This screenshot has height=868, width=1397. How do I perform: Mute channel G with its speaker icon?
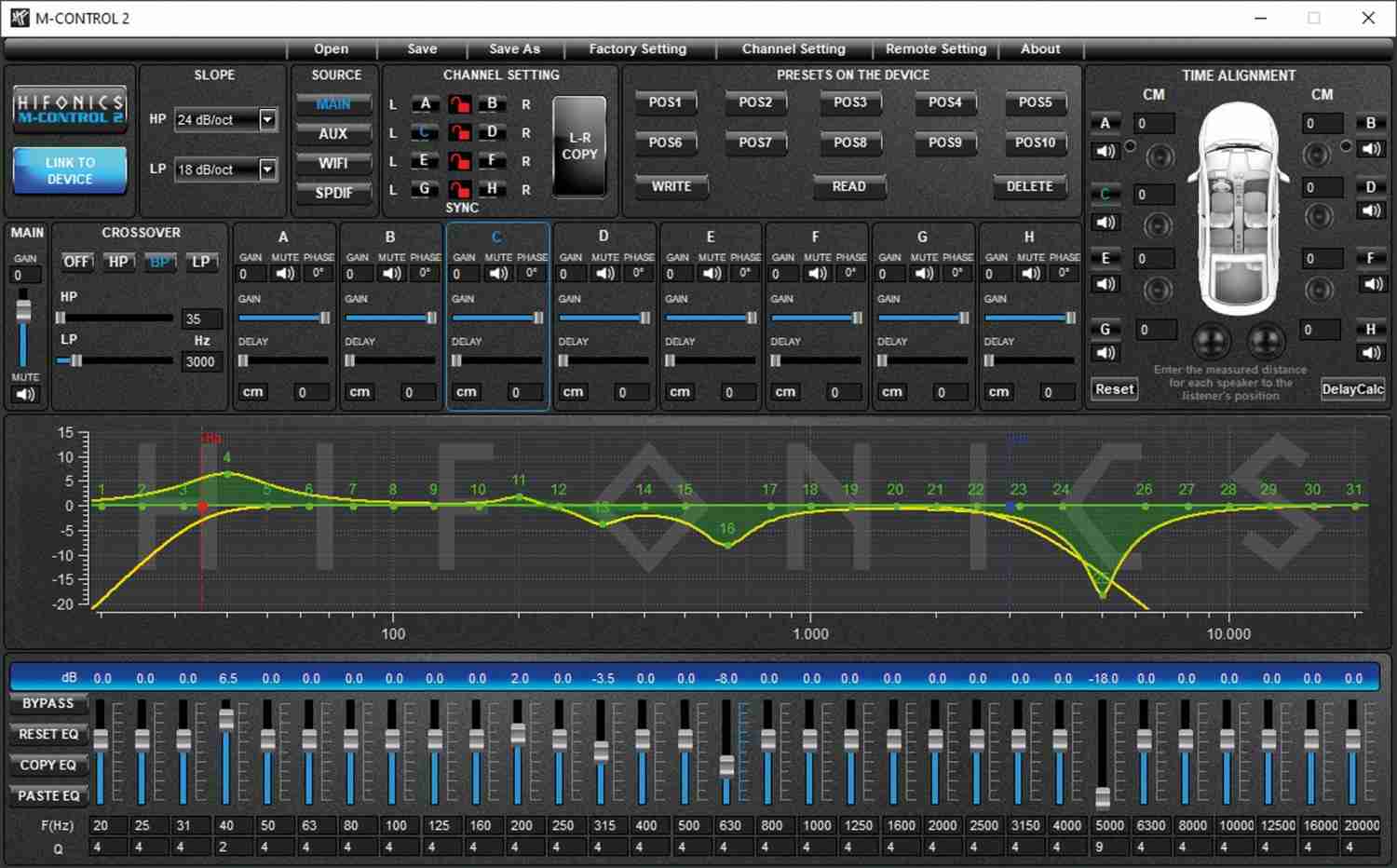coord(924,274)
